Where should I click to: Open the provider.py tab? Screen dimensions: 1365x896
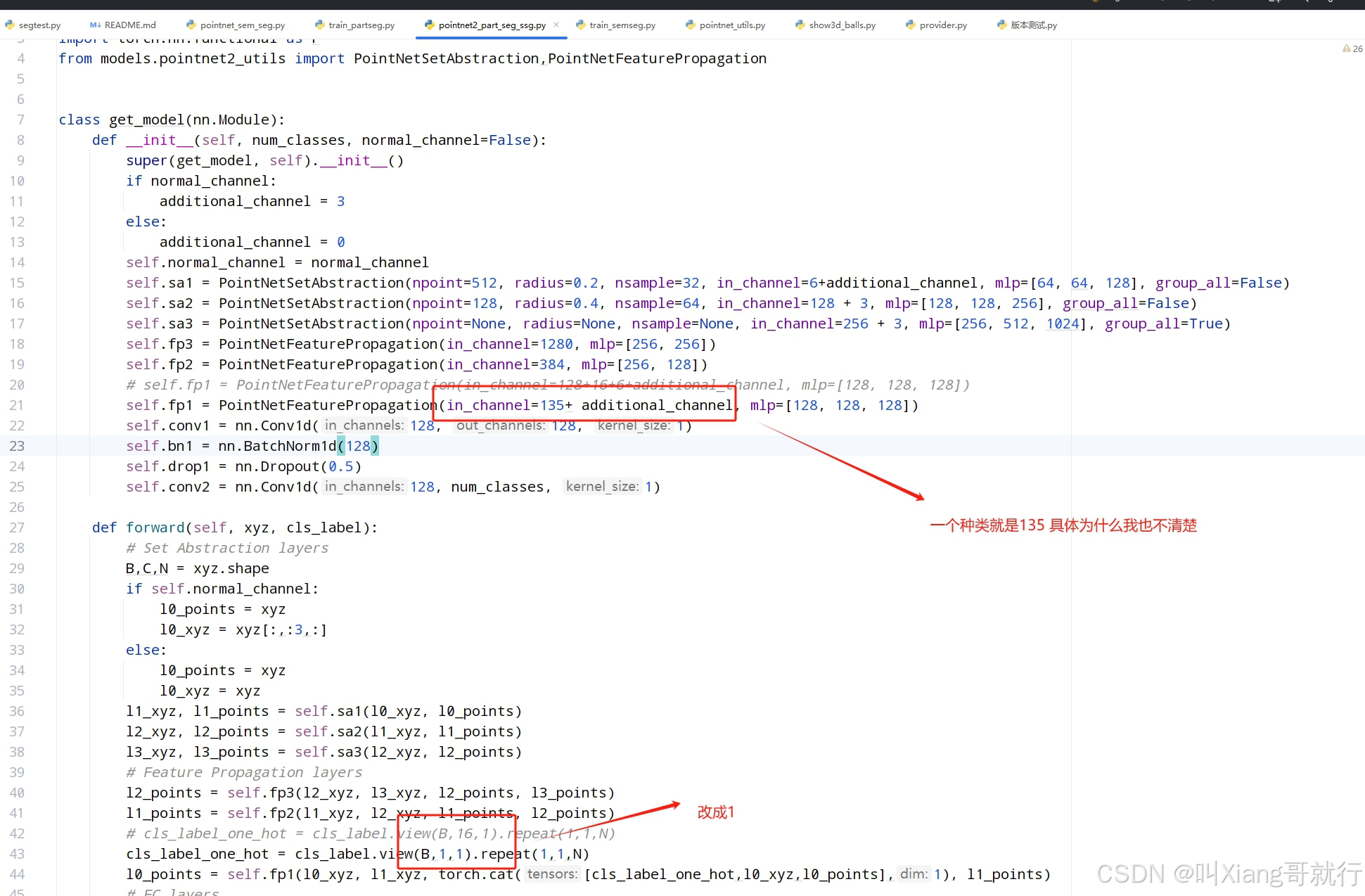[x=942, y=25]
